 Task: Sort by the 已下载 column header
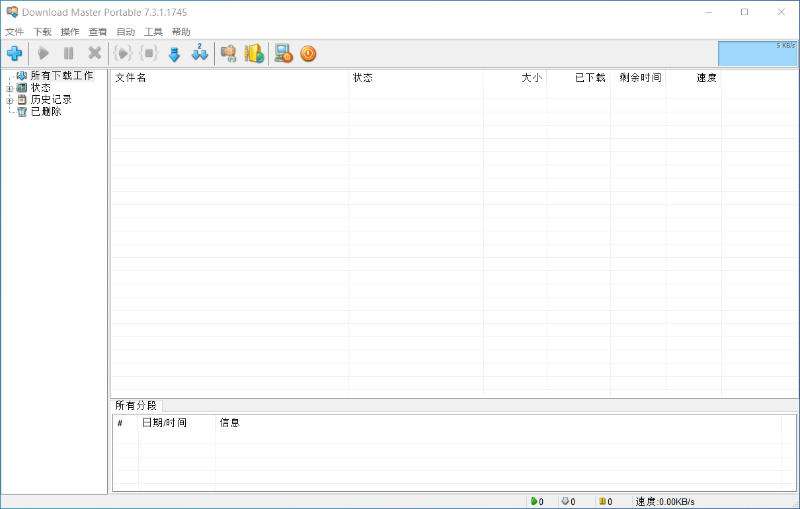579,78
